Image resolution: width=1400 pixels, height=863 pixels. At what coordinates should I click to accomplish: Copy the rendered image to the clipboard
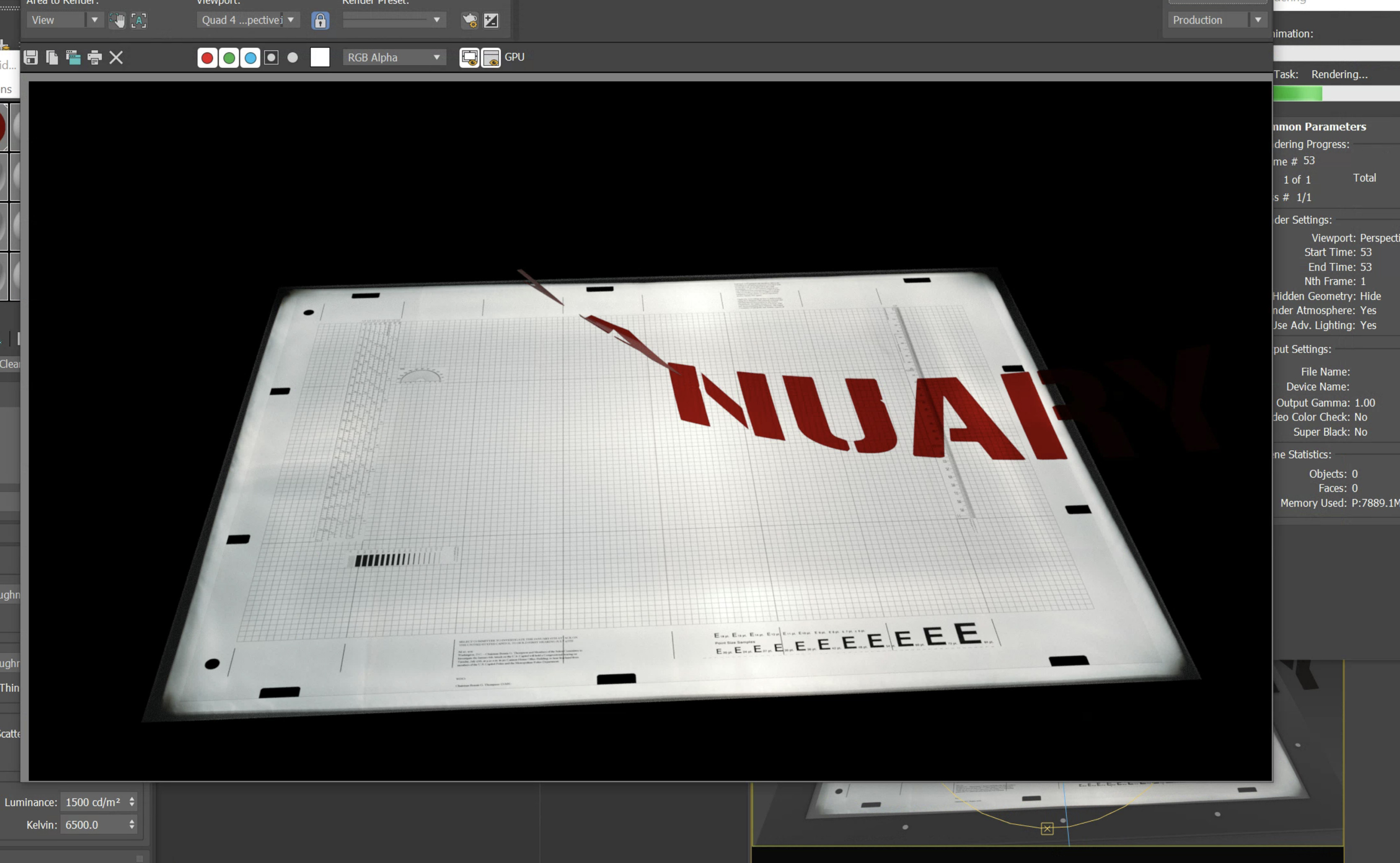[52, 57]
